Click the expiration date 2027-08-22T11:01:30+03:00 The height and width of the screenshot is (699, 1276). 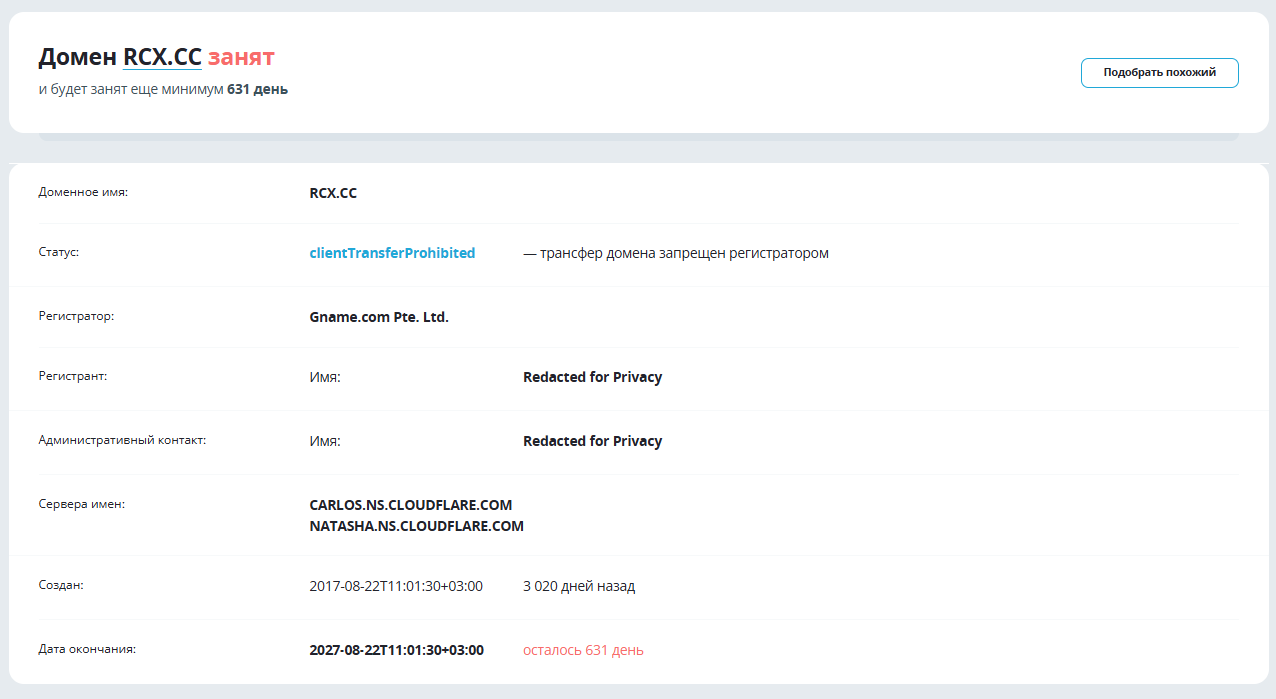coord(396,650)
